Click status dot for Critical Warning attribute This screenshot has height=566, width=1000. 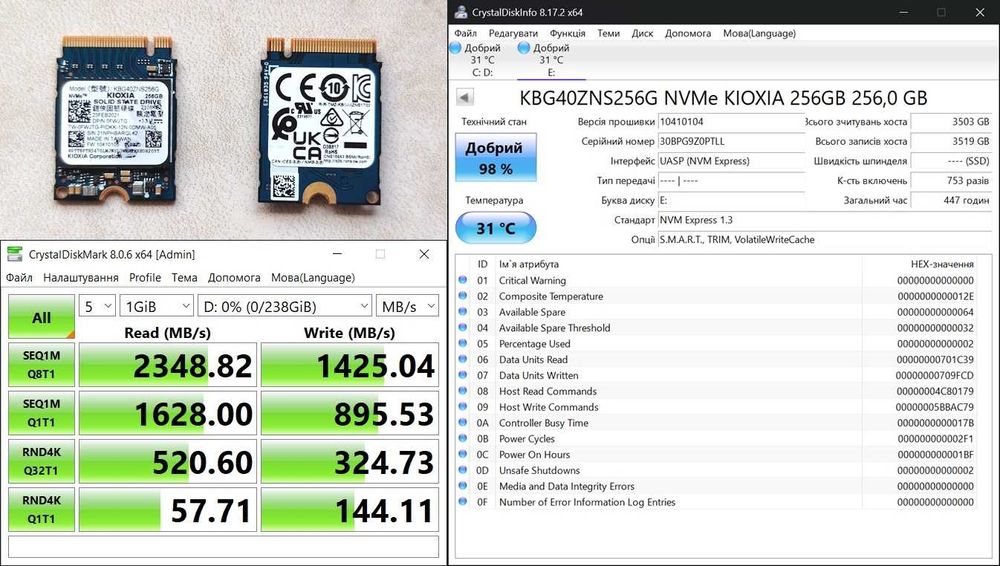463,280
